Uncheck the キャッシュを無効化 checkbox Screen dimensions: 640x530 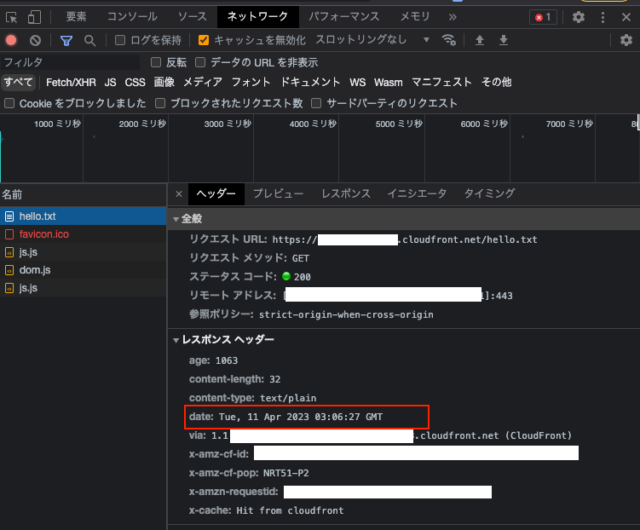[204, 40]
